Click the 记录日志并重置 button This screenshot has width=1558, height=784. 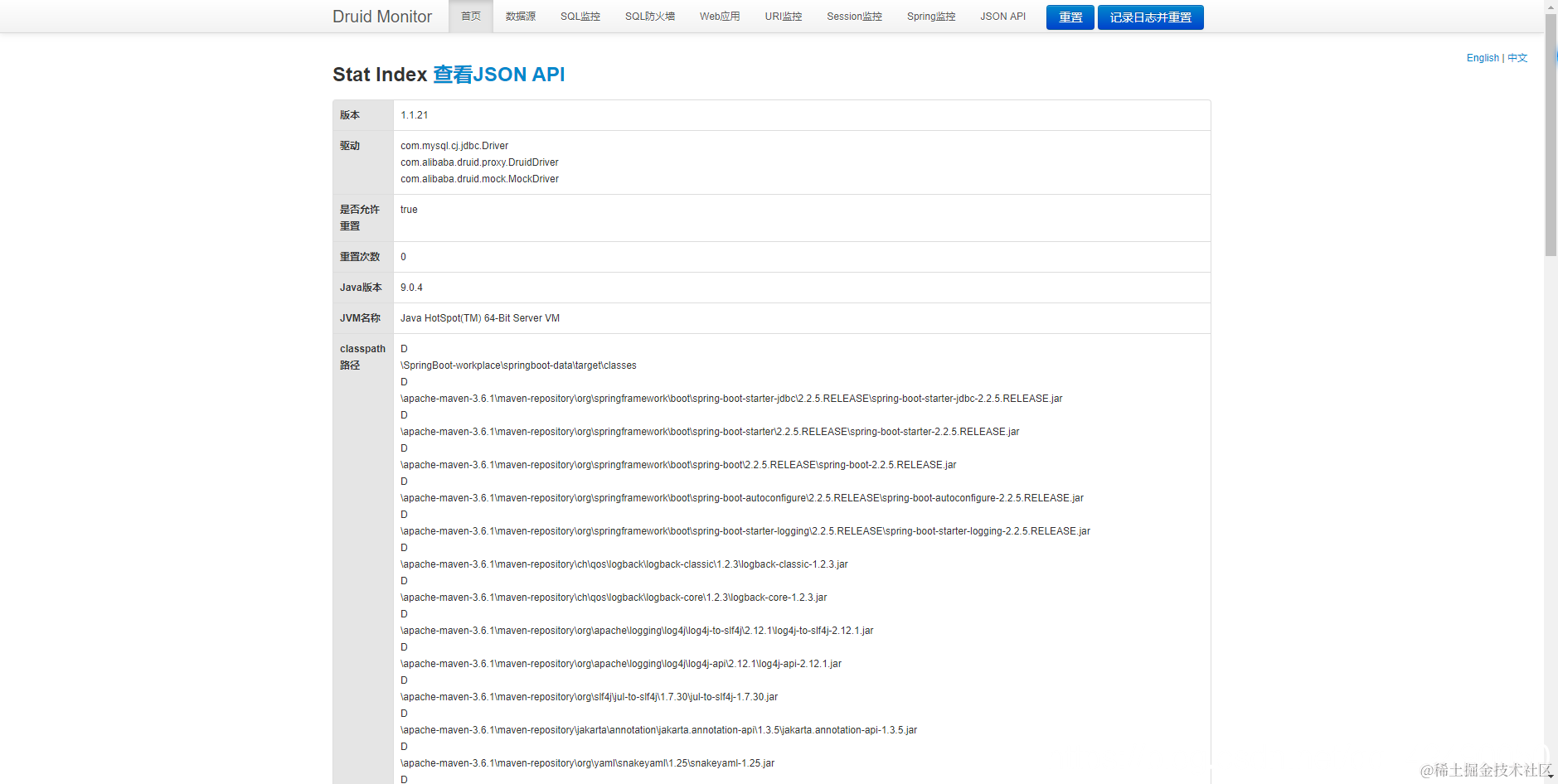coord(1151,17)
